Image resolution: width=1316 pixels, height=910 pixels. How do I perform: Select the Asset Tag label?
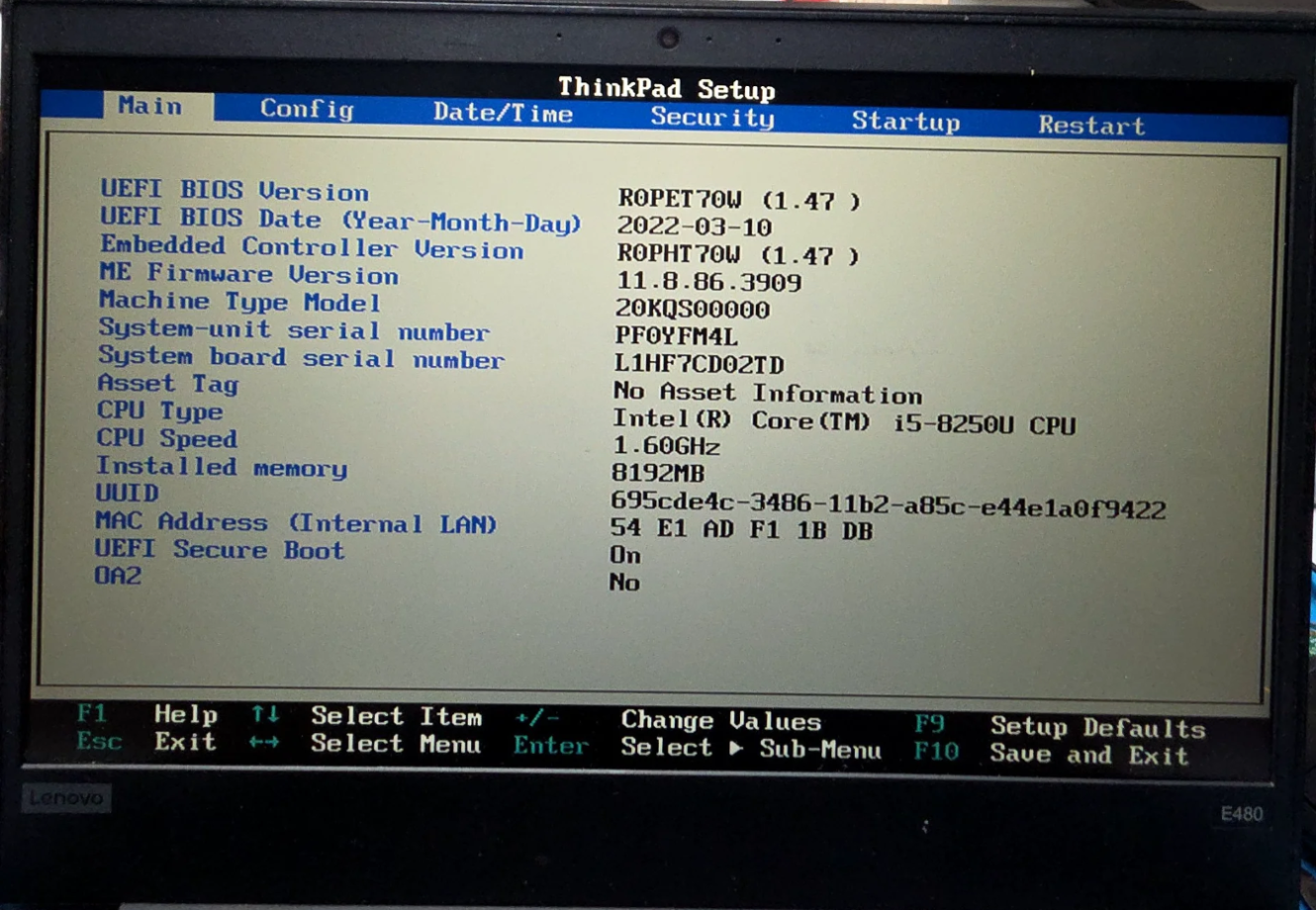167,384
